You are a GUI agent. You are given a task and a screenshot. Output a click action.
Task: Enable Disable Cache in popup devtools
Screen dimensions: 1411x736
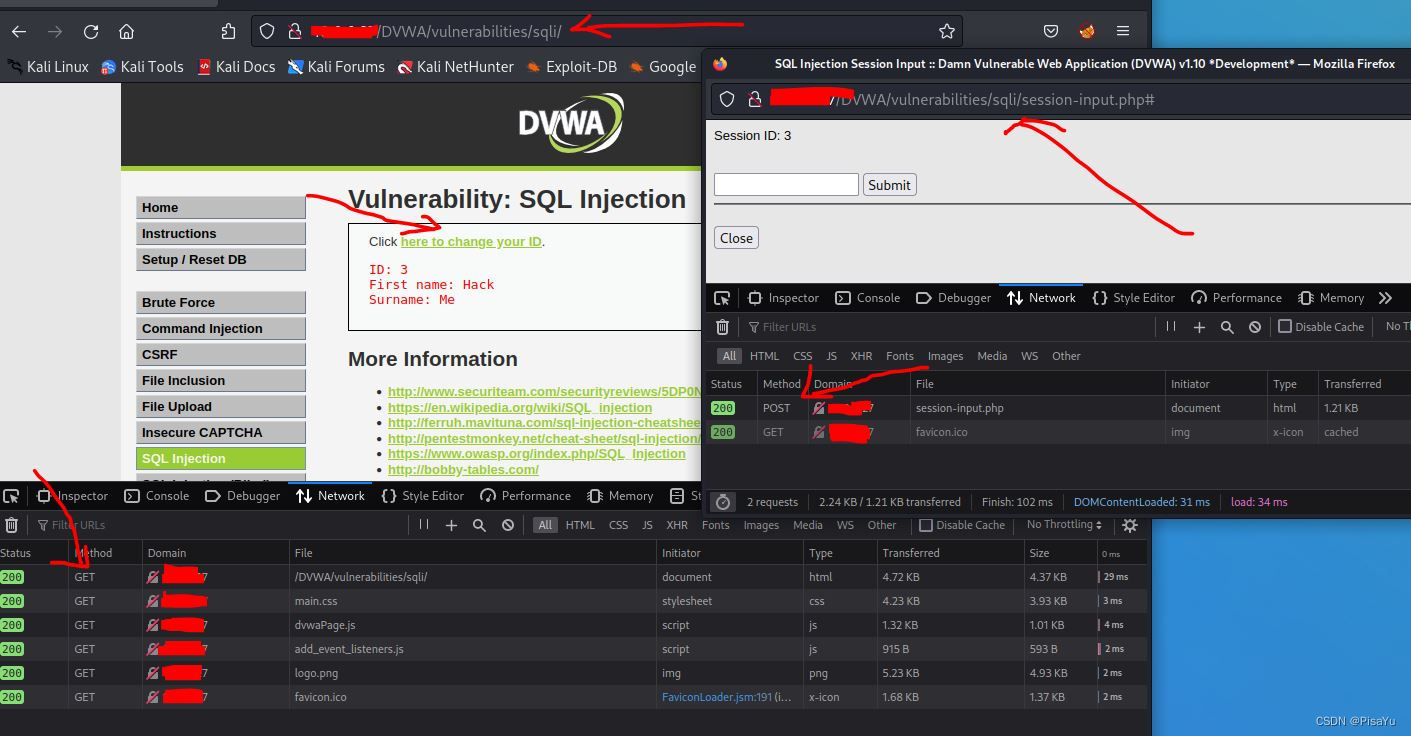[x=1321, y=327]
